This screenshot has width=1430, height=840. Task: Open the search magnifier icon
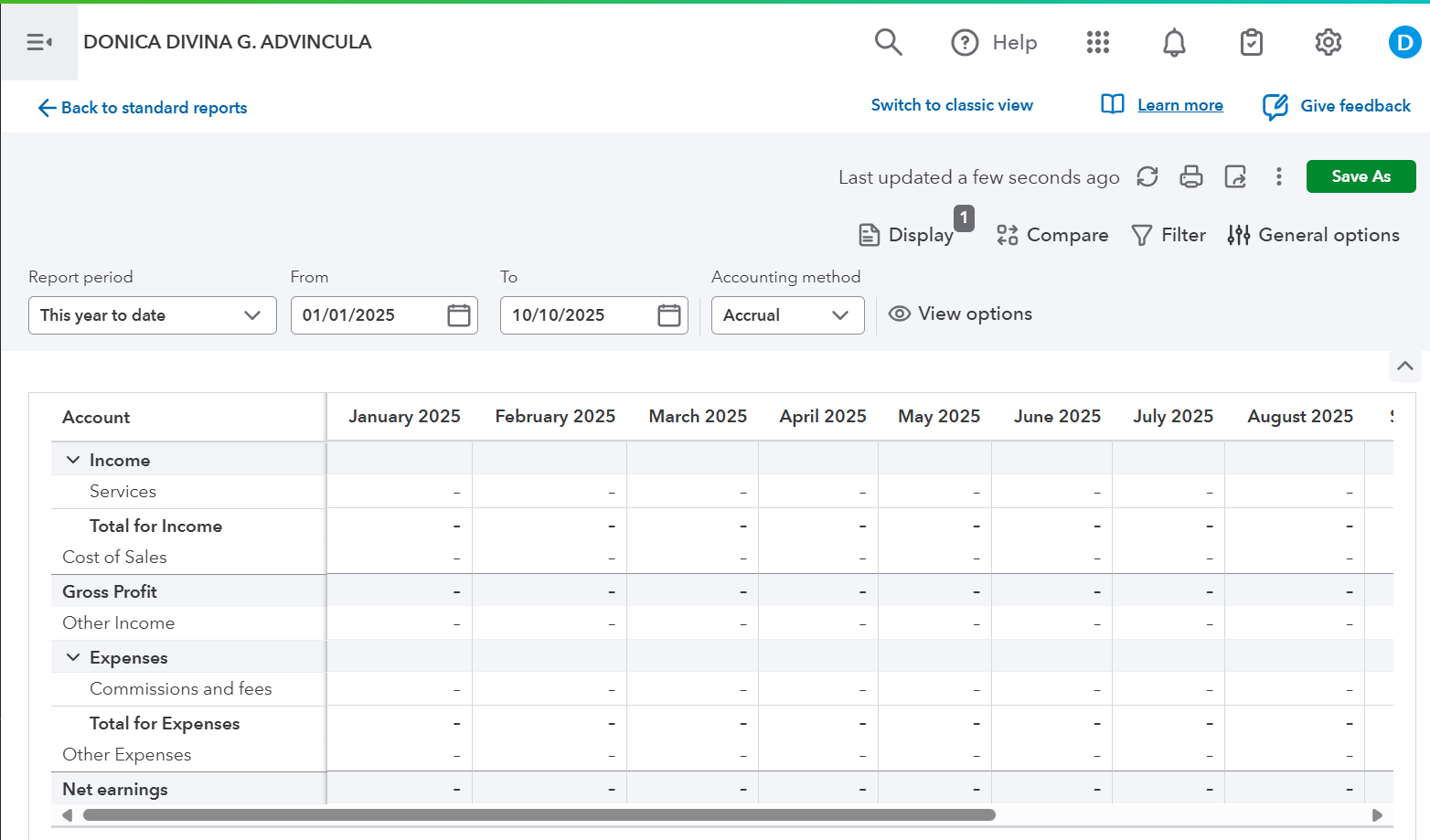click(x=888, y=42)
